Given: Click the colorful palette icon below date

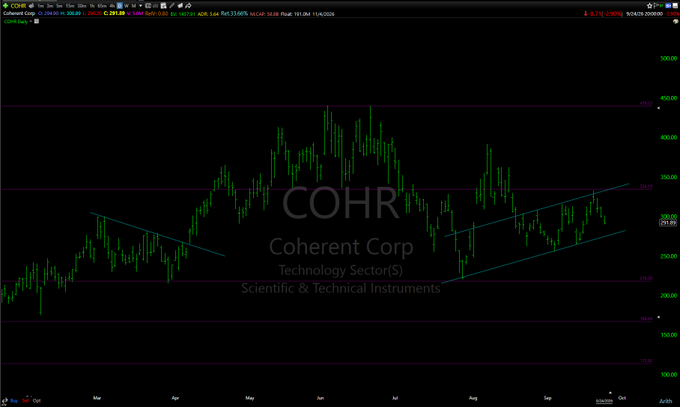Looking at the screenshot, I should click(x=676, y=21).
